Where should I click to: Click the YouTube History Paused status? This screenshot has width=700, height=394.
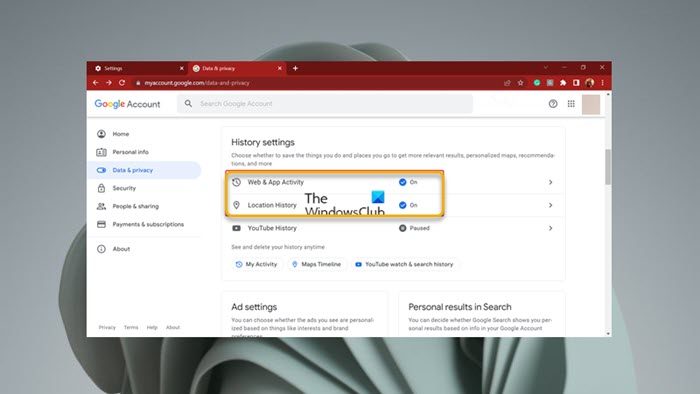coord(414,228)
